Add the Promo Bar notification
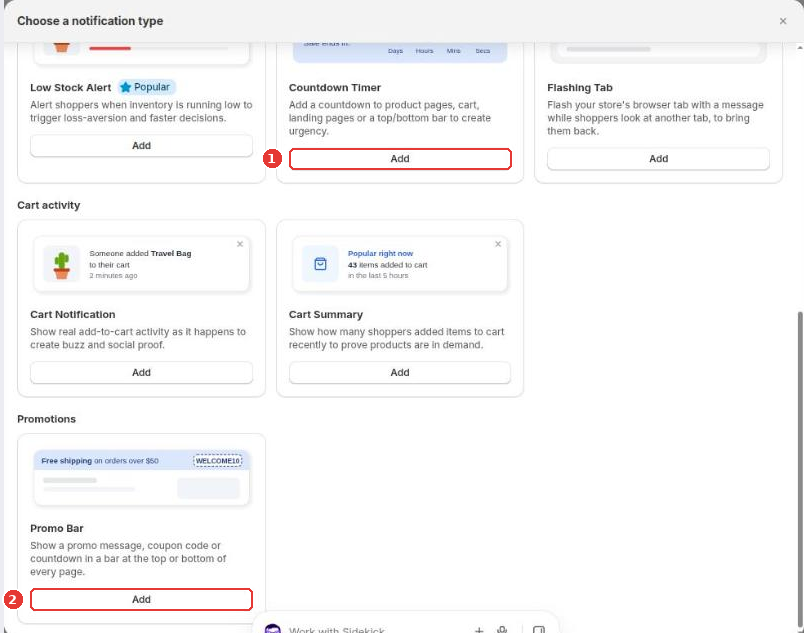The image size is (804, 633). coord(141,600)
